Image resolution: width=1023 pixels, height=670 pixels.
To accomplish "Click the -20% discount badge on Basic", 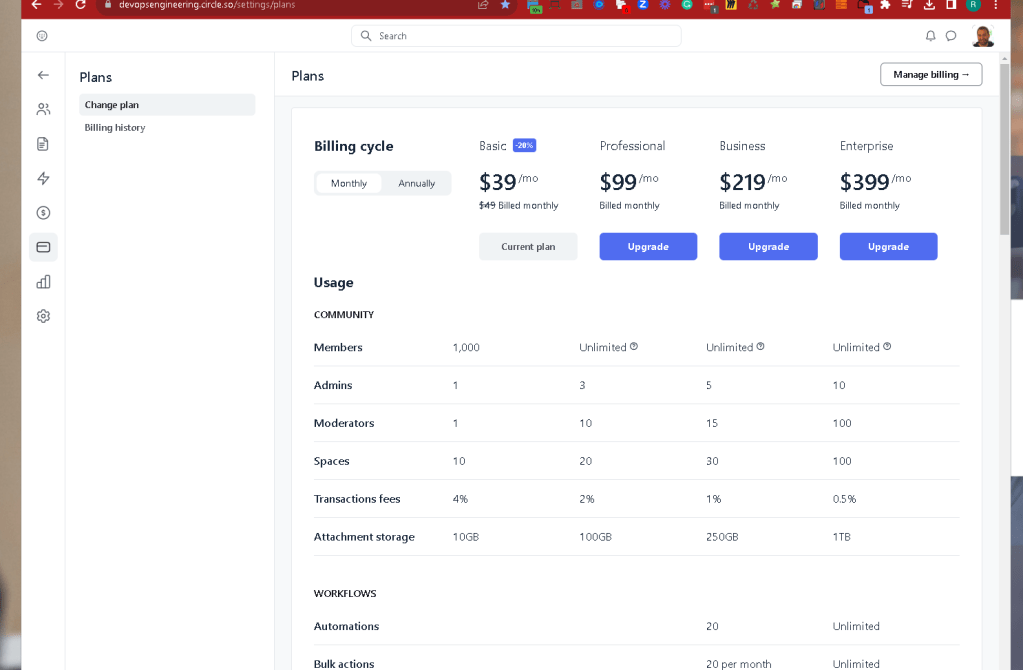I will 525,145.
